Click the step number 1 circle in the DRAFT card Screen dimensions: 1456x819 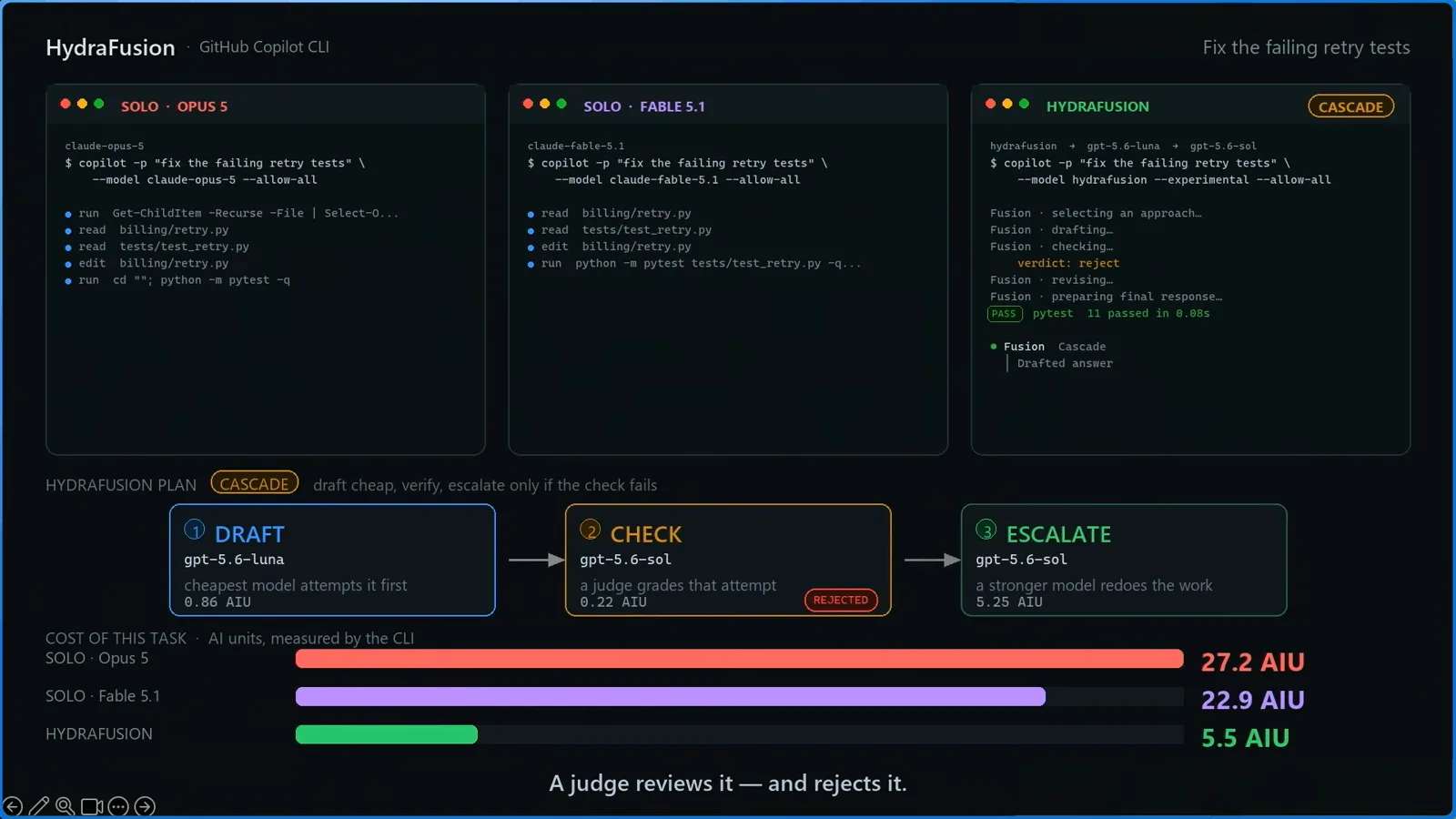coord(195,530)
